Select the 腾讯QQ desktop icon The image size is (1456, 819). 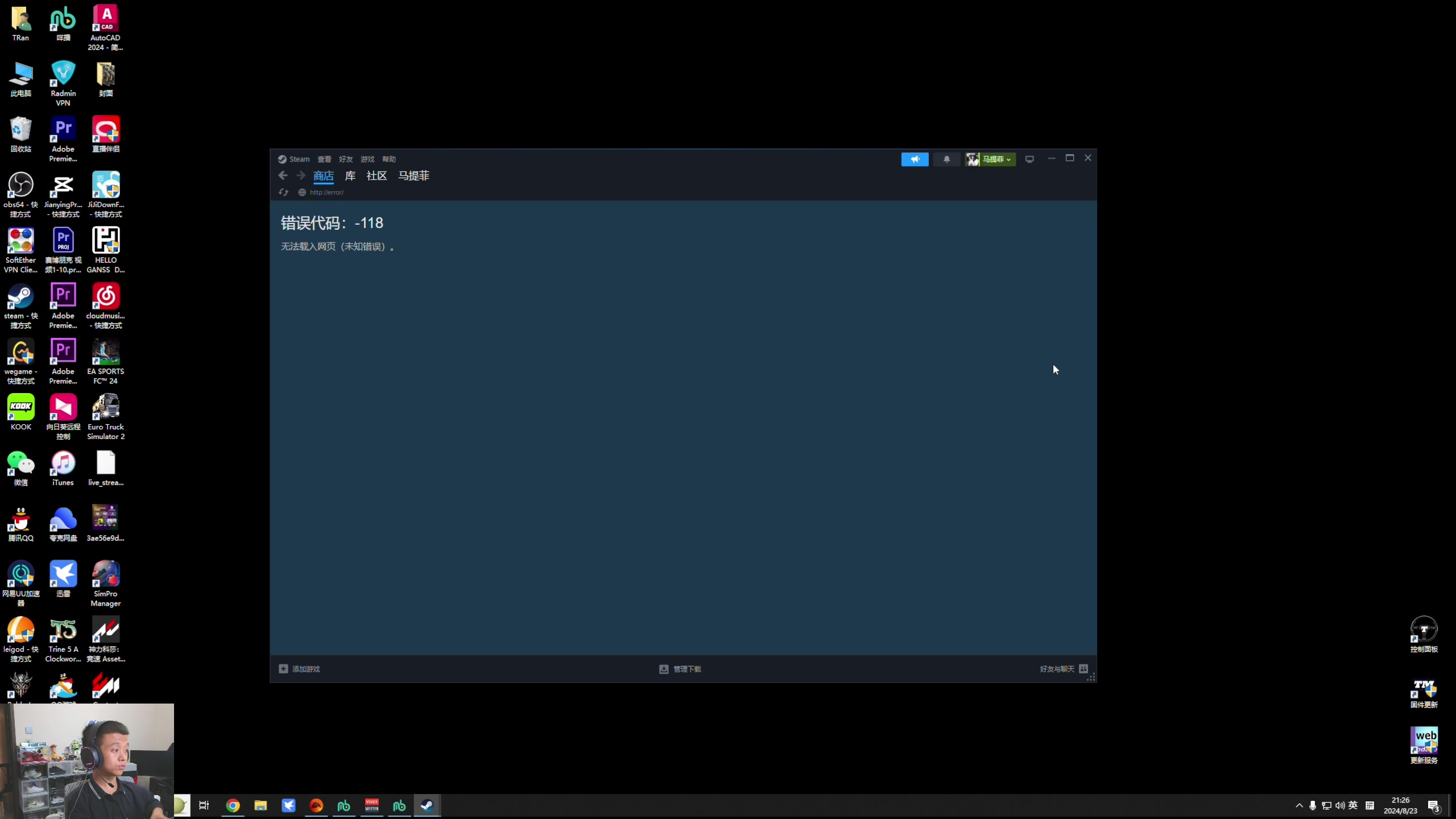[20, 524]
